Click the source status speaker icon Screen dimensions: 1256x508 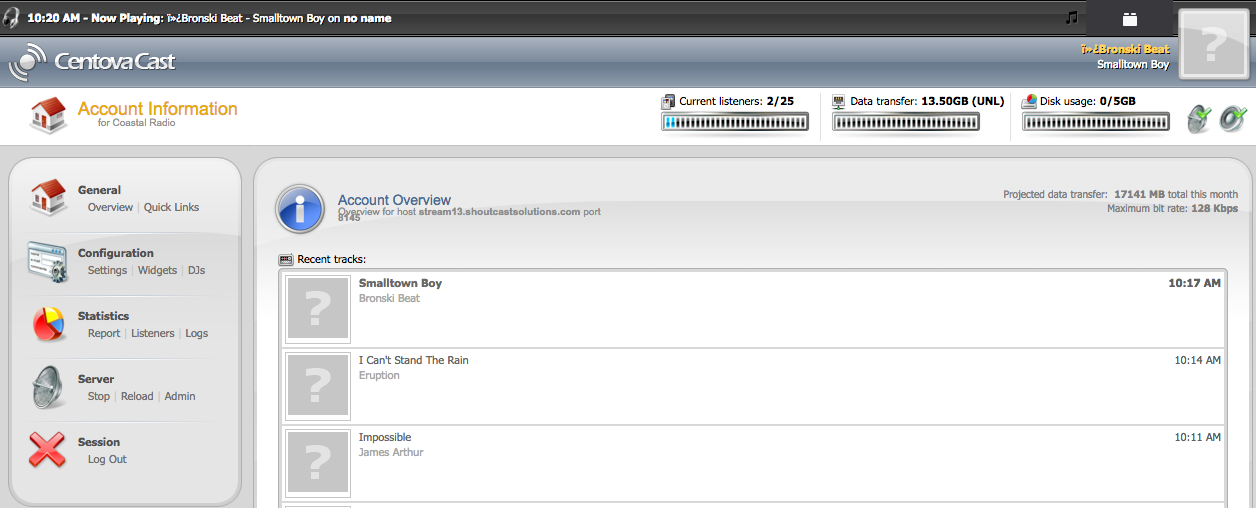1232,119
